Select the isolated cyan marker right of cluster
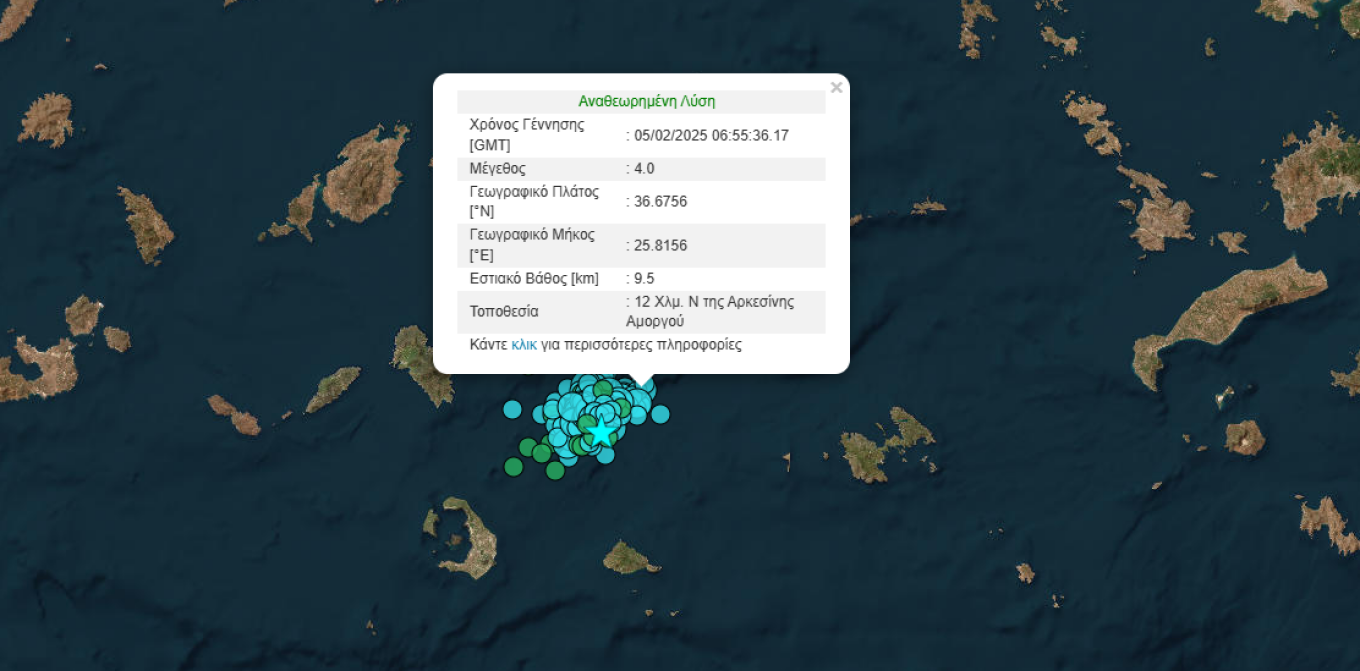Screen dimensions: 1360x671 (x=660, y=413)
